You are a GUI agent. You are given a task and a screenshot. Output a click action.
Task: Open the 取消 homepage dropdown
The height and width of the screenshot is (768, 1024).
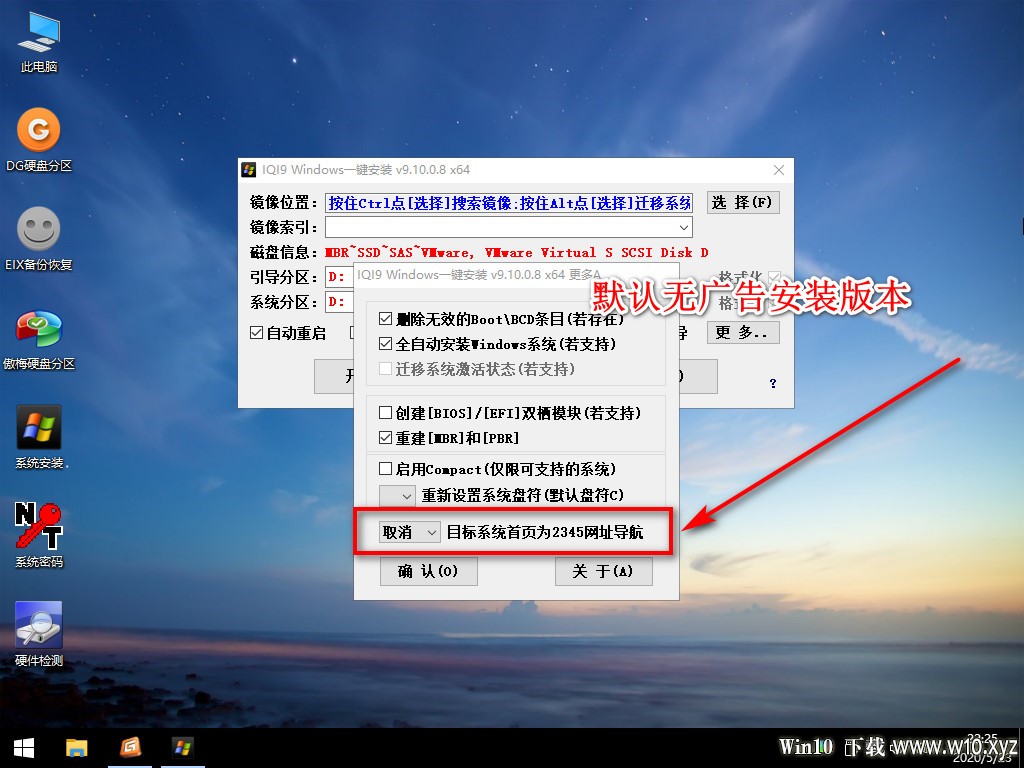(x=410, y=533)
